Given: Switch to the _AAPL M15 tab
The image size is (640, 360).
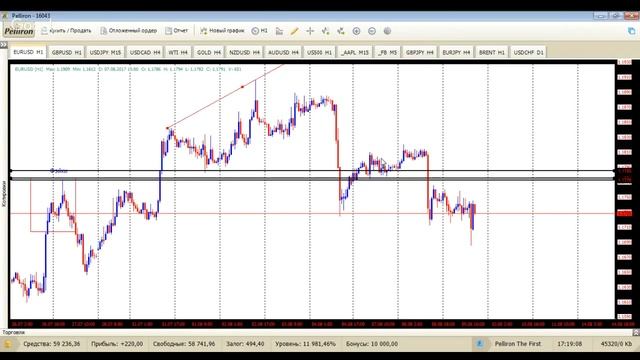Looking at the screenshot, I should coord(355,53).
